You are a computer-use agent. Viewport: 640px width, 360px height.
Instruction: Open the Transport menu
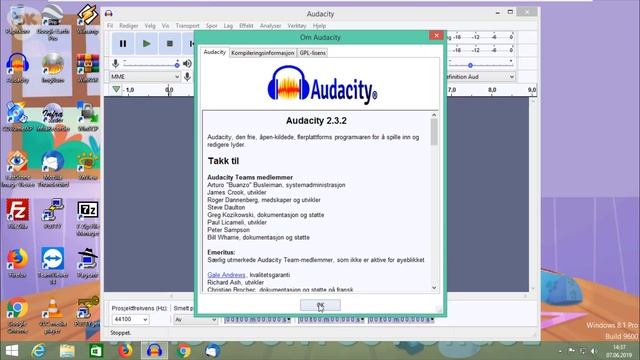[x=187, y=26]
